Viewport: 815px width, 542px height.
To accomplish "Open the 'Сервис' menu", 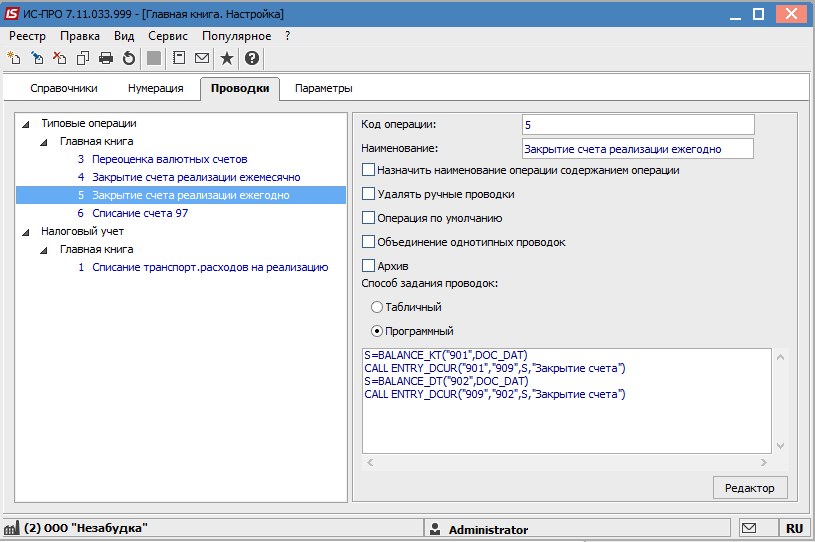I will point(168,36).
